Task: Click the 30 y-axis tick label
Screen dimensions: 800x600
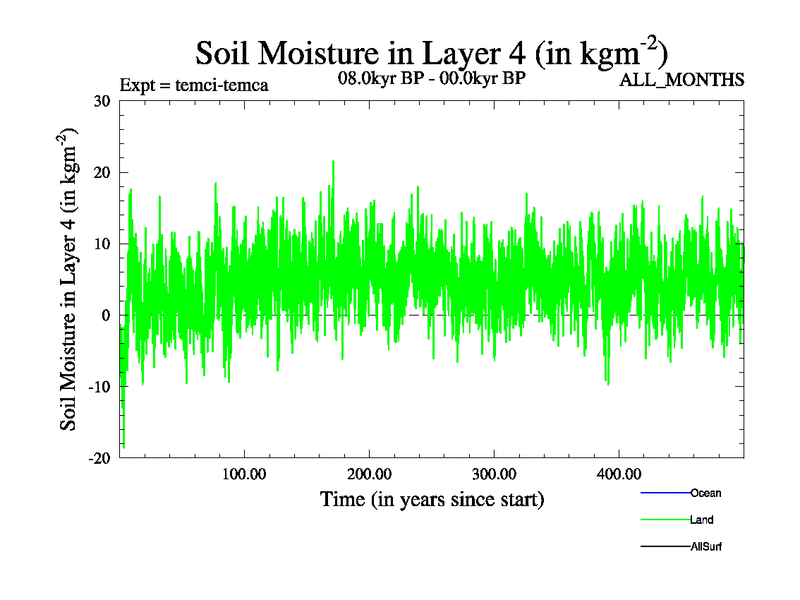Action: coord(101,101)
